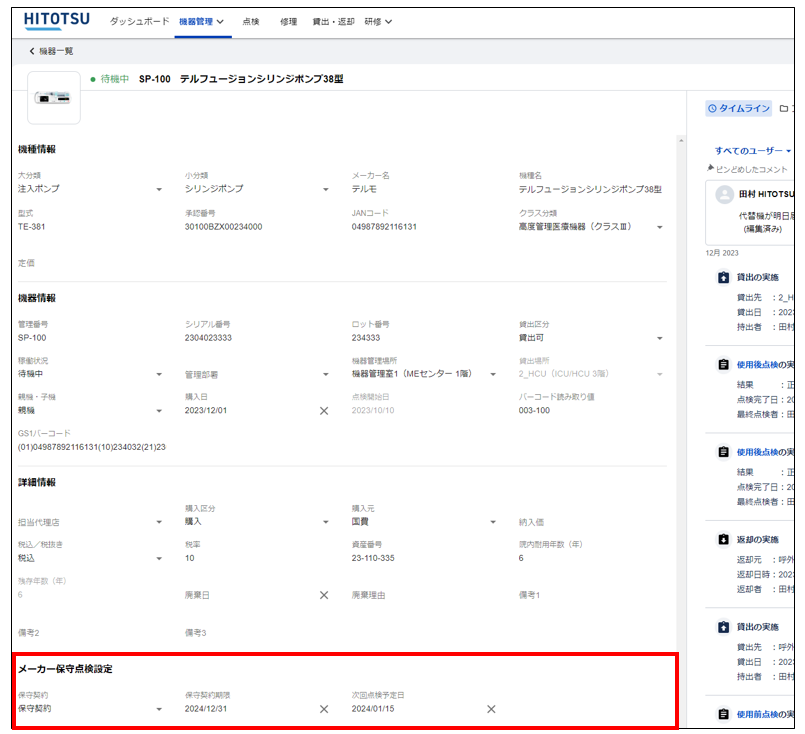The height and width of the screenshot is (734, 805).
Task: Clear the 次回点検予定日 date with its X
Action: point(491,709)
